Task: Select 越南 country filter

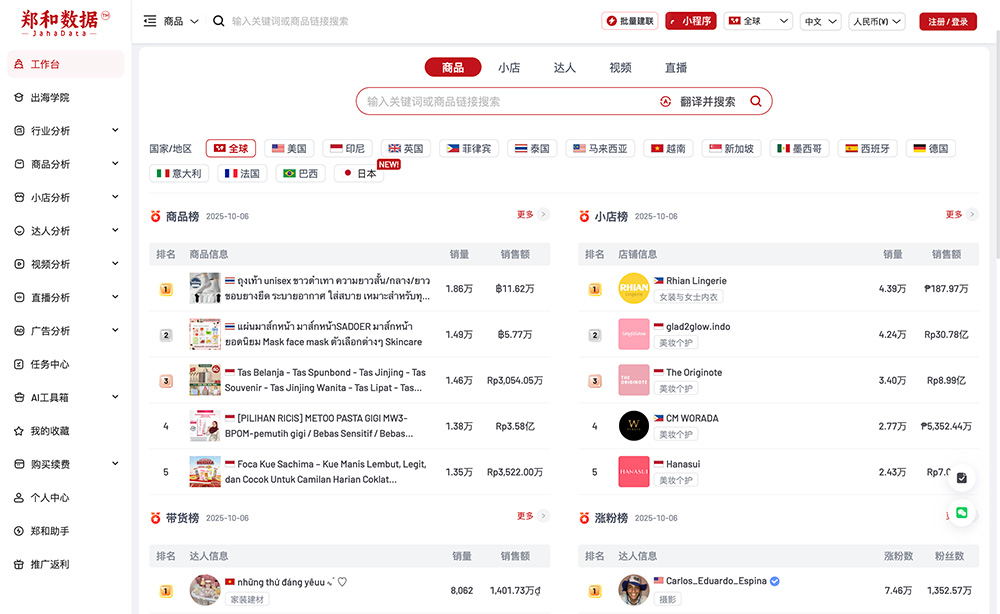Action: pyautogui.click(x=668, y=148)
